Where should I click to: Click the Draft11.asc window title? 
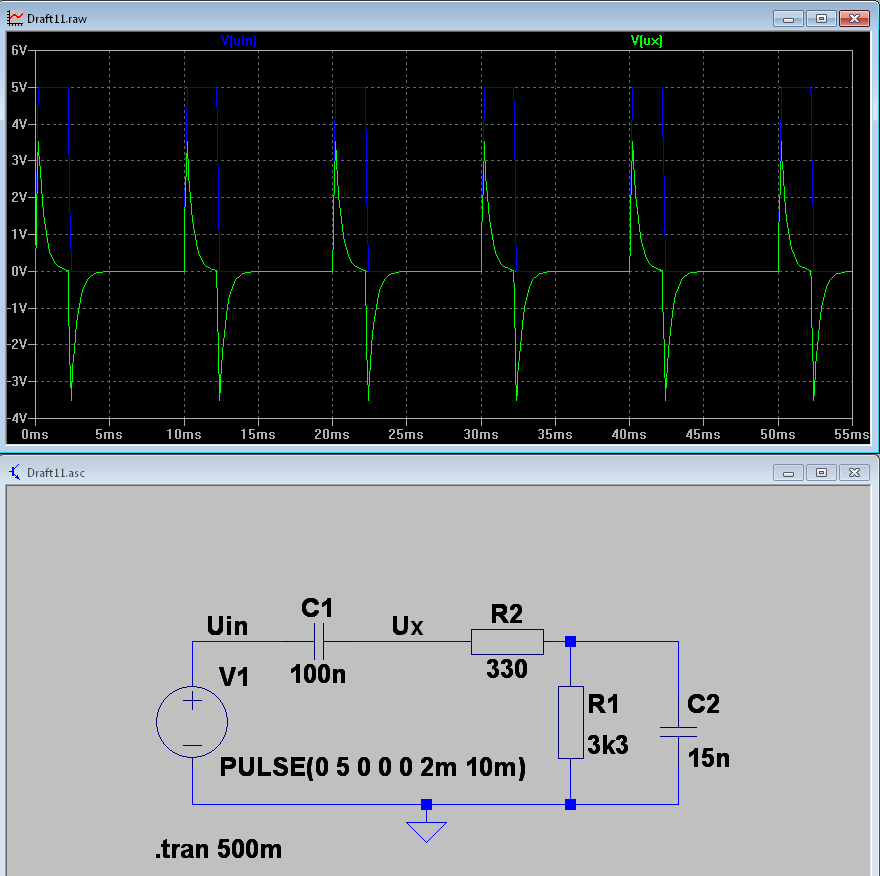point(56,473)
